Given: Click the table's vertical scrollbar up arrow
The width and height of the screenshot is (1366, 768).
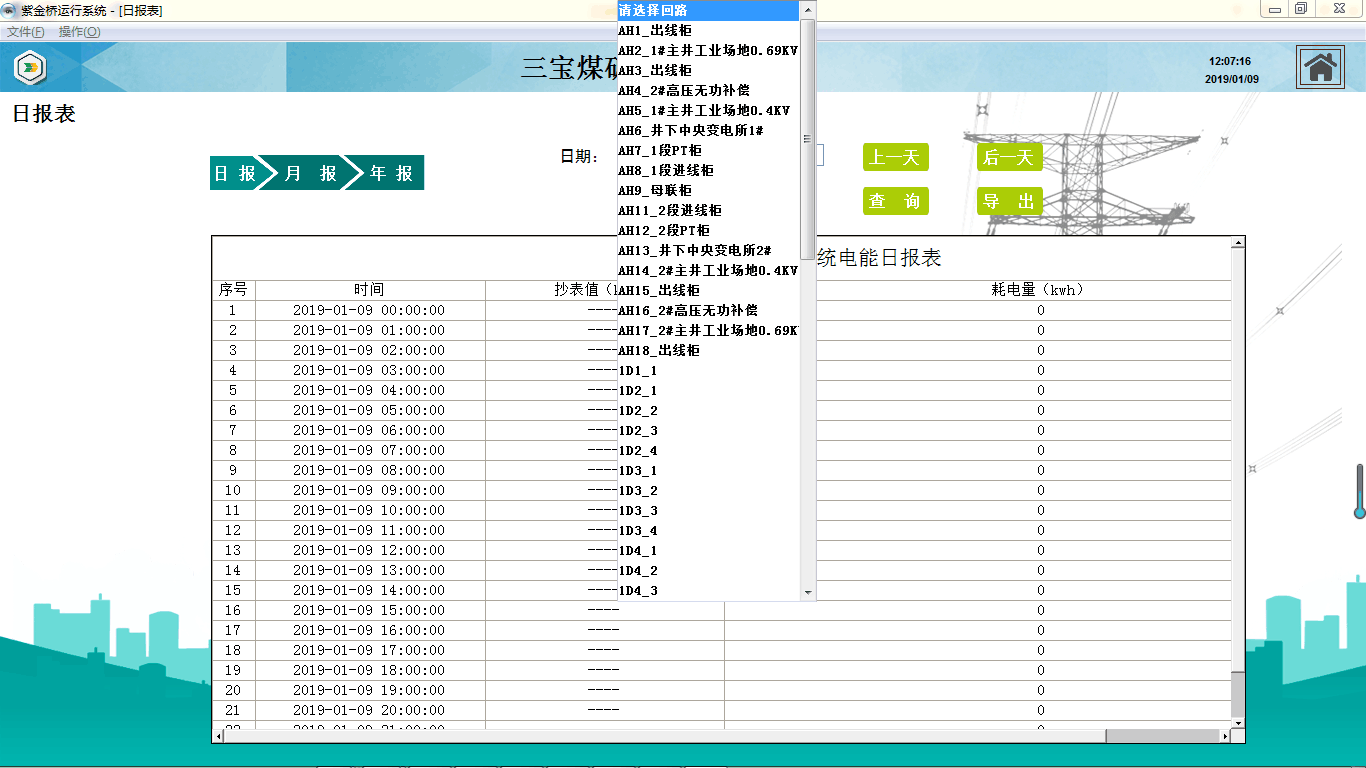Looking at the screenshot, I should click(x=1238, y=242).
